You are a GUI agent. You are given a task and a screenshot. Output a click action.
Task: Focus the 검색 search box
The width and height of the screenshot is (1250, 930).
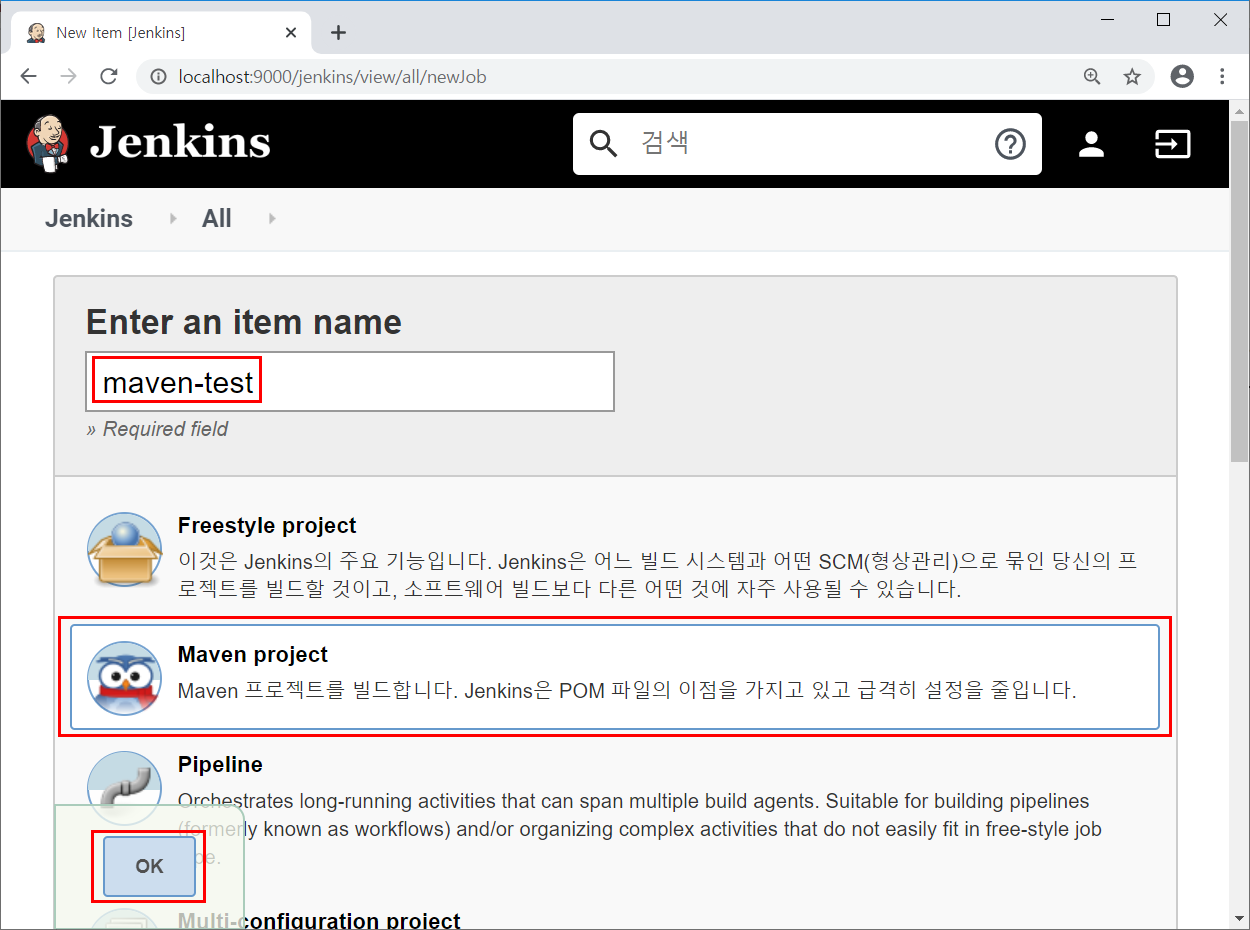(807, 144)
